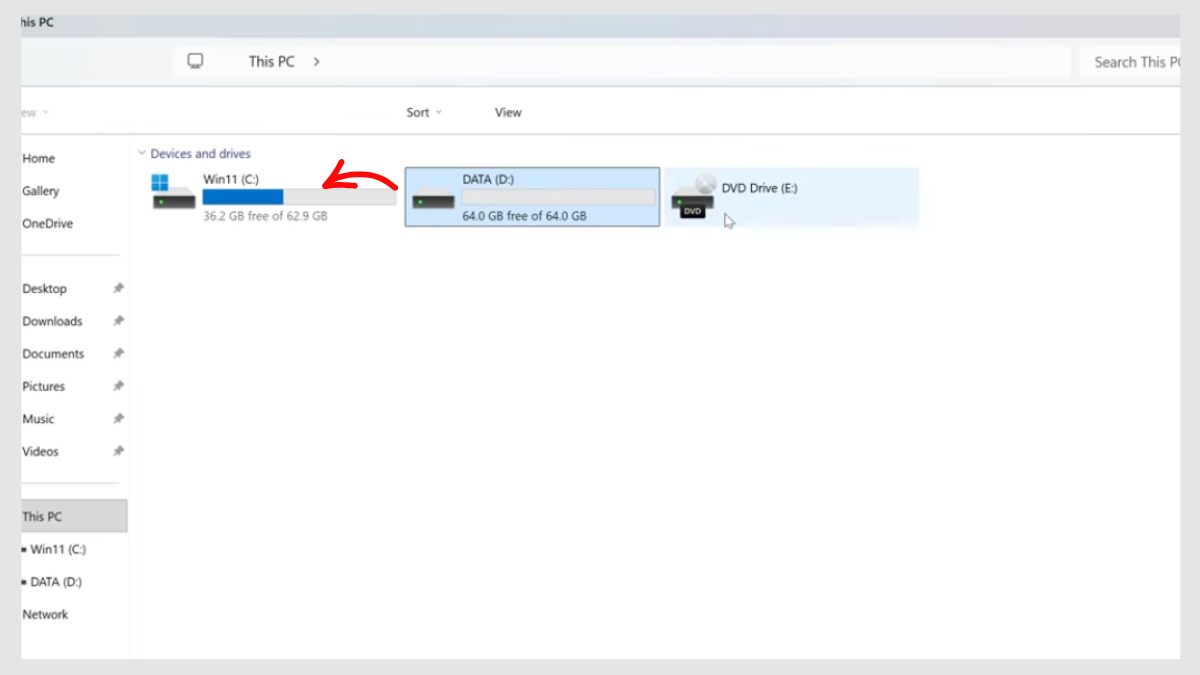
Task: Click pin icon next to Videos
Action: 118,451
